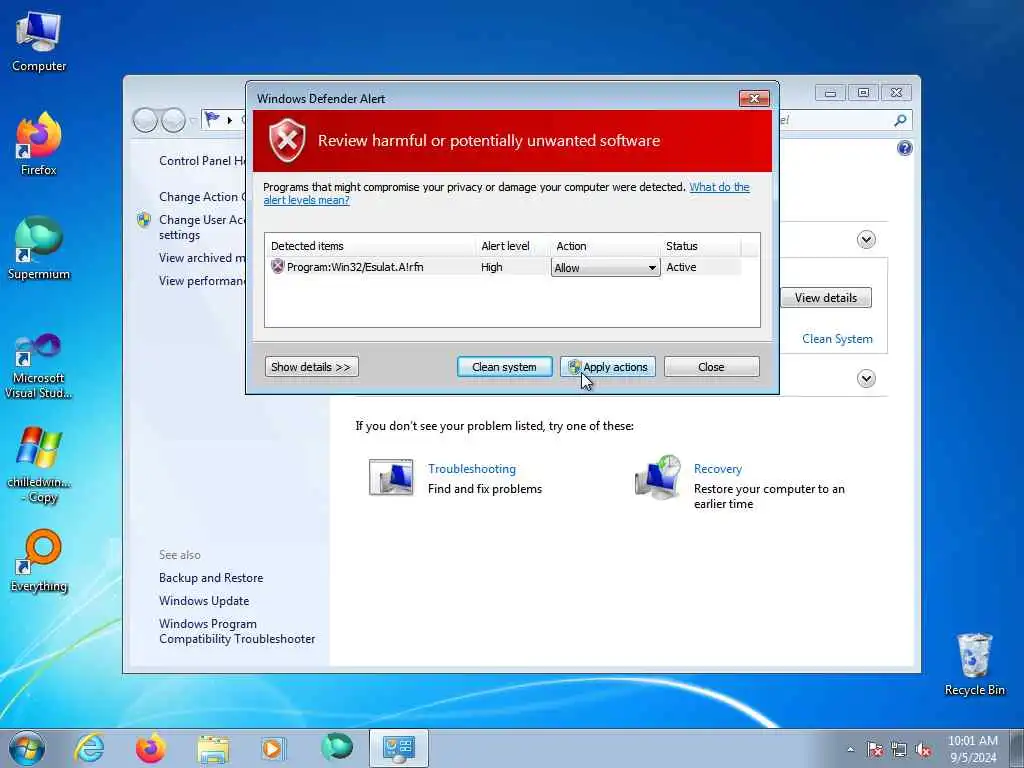Click the Change Action Center settings link
Screen dimensions: 1024x768
tap(202, 197)
